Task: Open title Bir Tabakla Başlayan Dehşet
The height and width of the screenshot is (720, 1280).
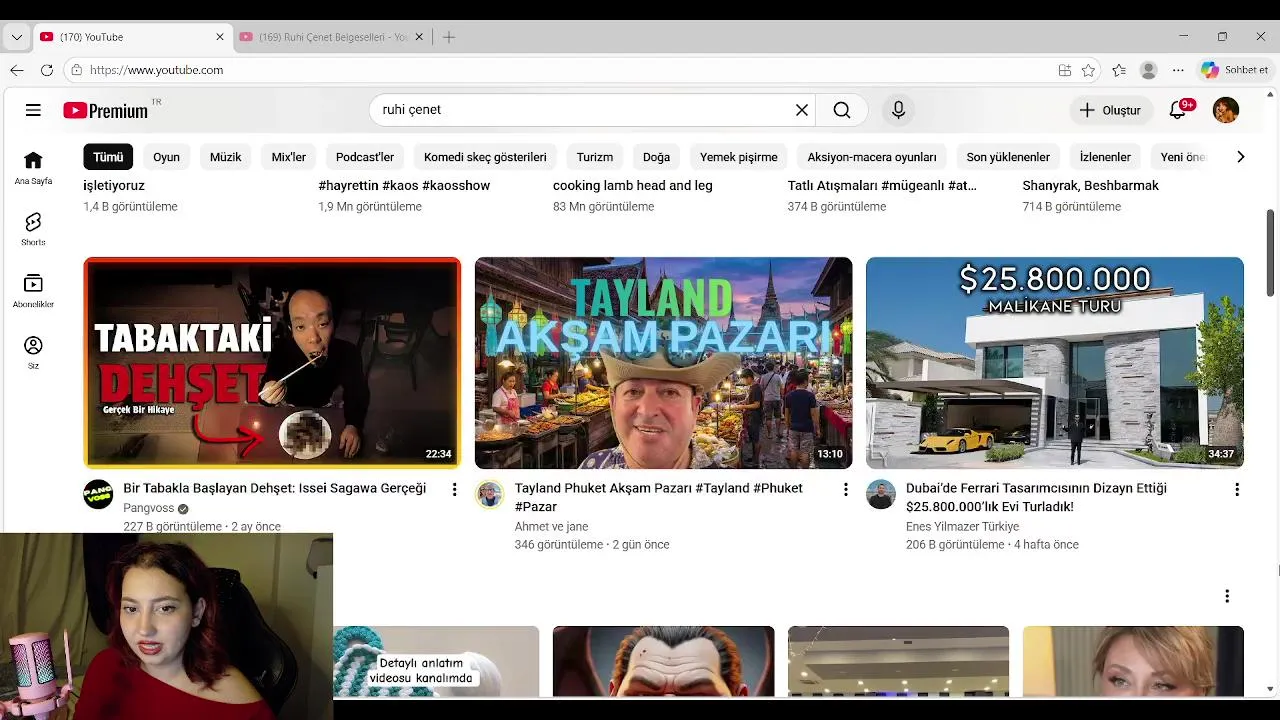Action: pyautogui.click(x=274, y=488)
